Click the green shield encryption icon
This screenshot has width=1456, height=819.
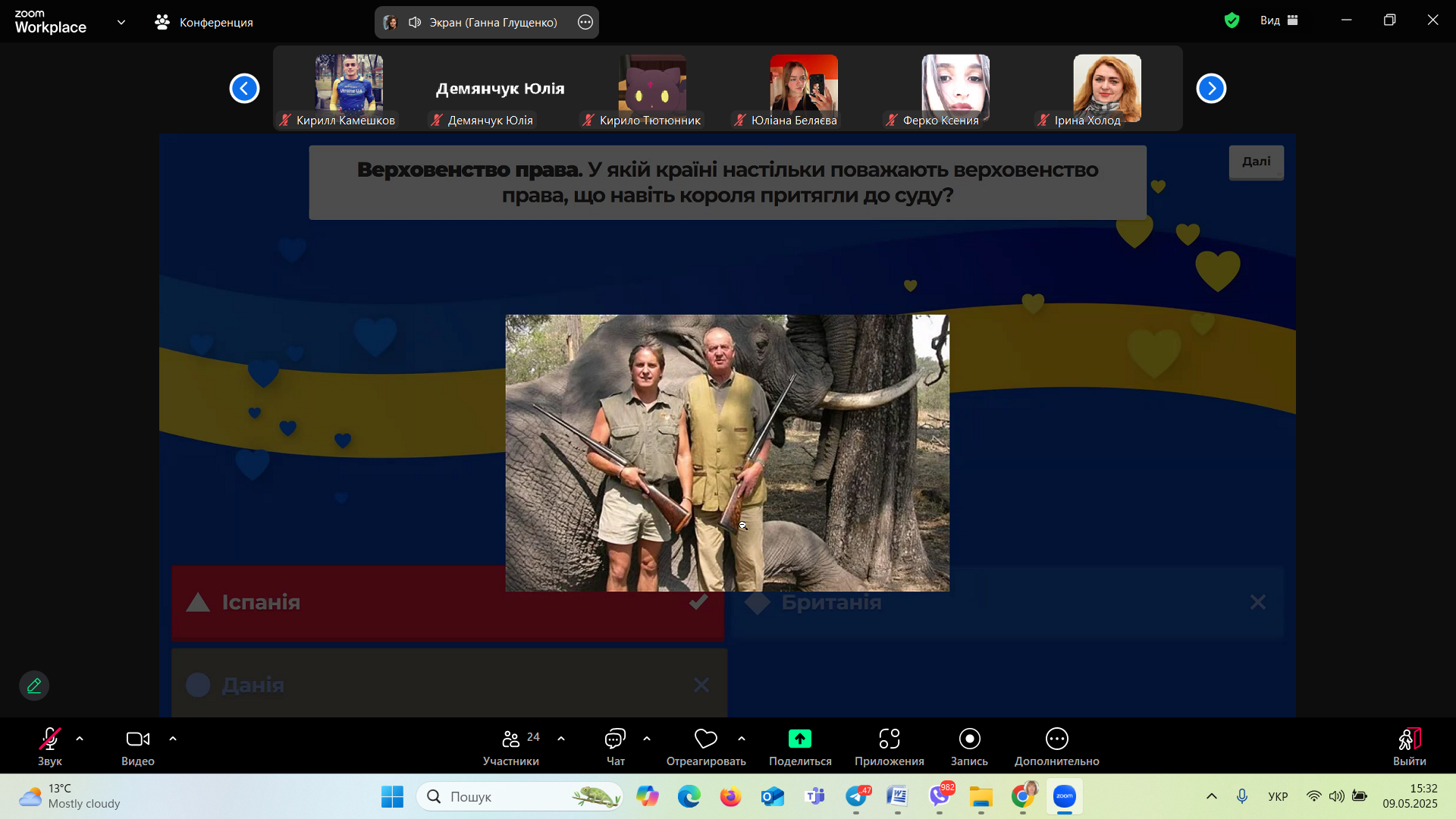(x=1232, y=20)
